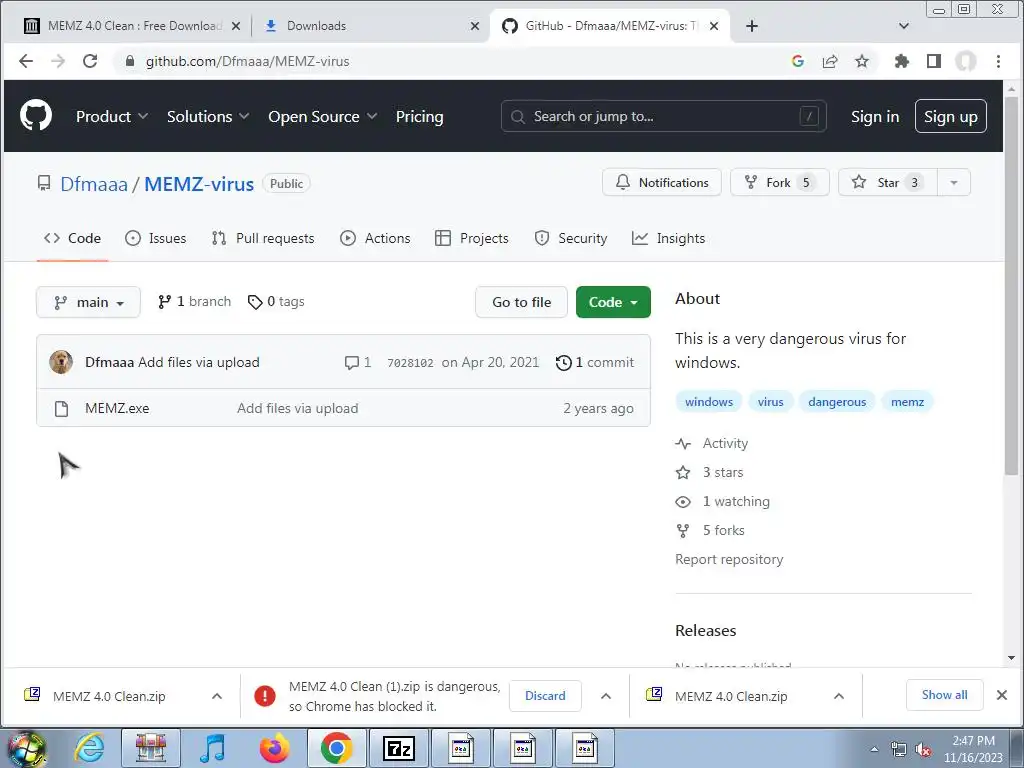Click the GitHub octocat logo
This screenshot has height=768, width=1024.
[x=36, y=116]
